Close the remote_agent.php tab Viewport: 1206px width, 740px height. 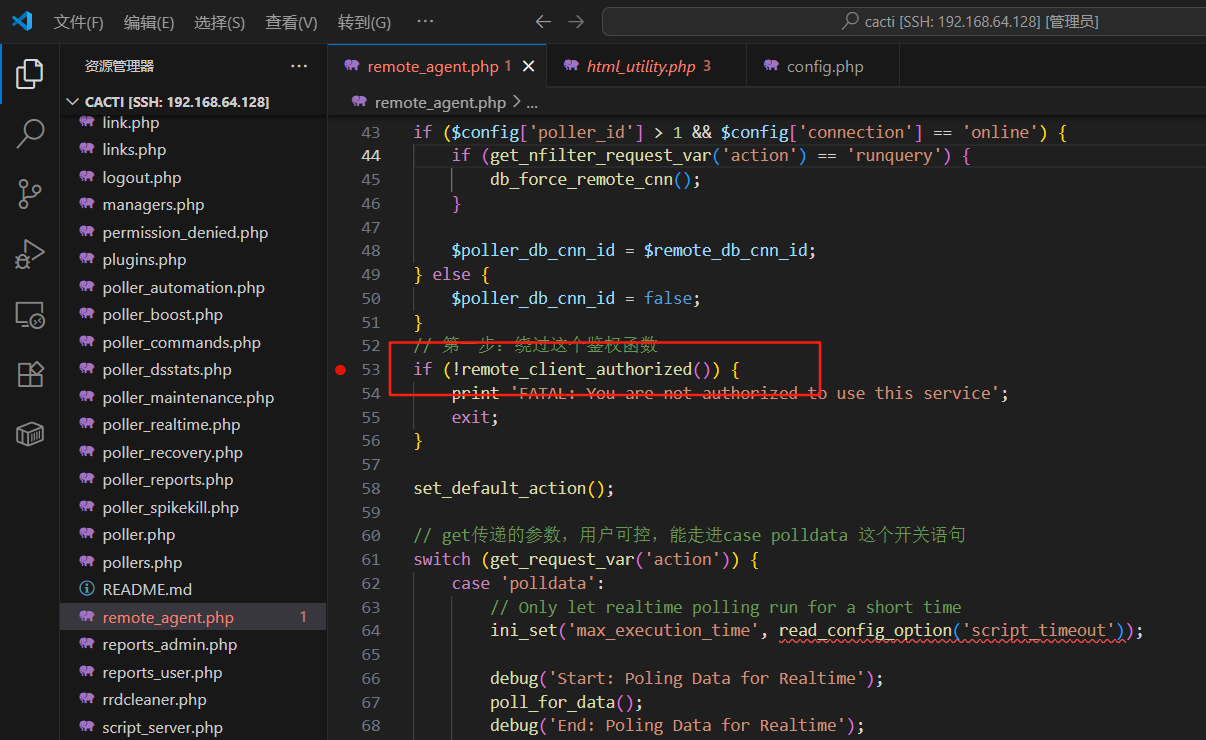click(529, 66)
